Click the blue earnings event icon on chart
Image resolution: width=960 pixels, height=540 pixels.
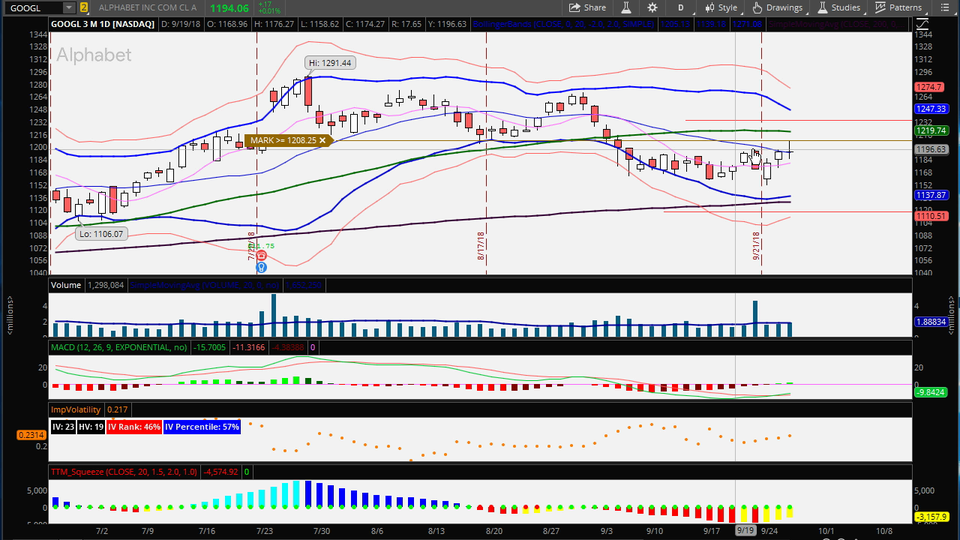pyautogui.click(x=261, y=267)
